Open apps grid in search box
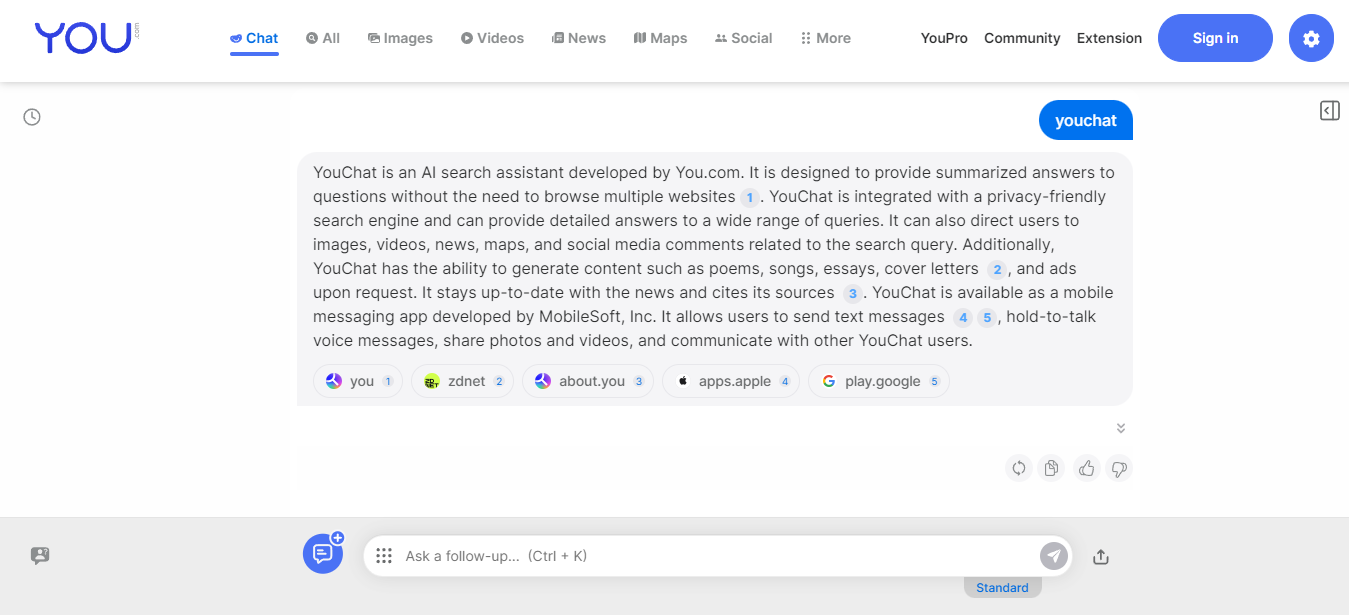Image resolution: width=1349 pixels, height=615 pixels. pos(384,556)
